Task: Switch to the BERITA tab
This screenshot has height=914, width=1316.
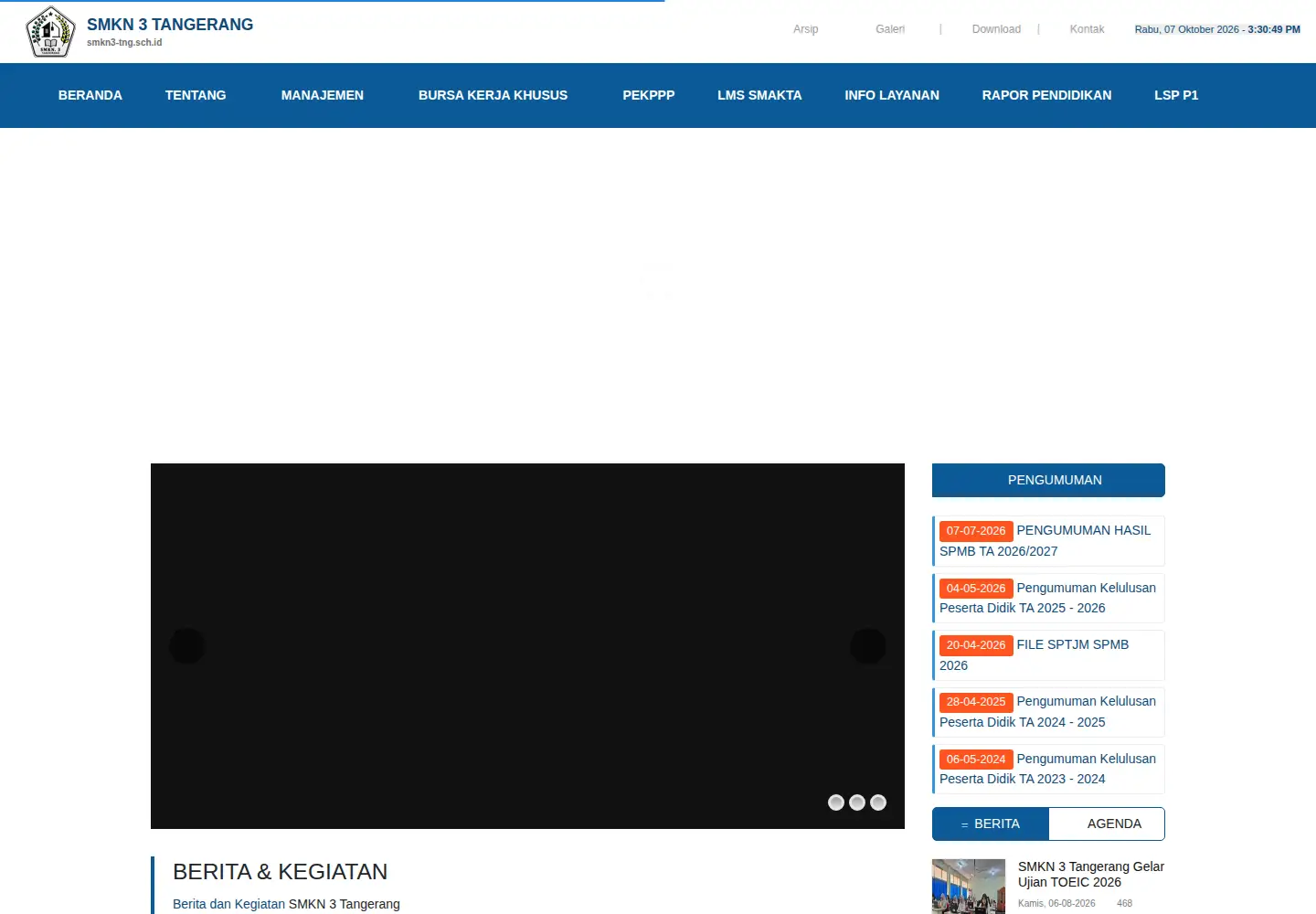Action: click(991, 824)
